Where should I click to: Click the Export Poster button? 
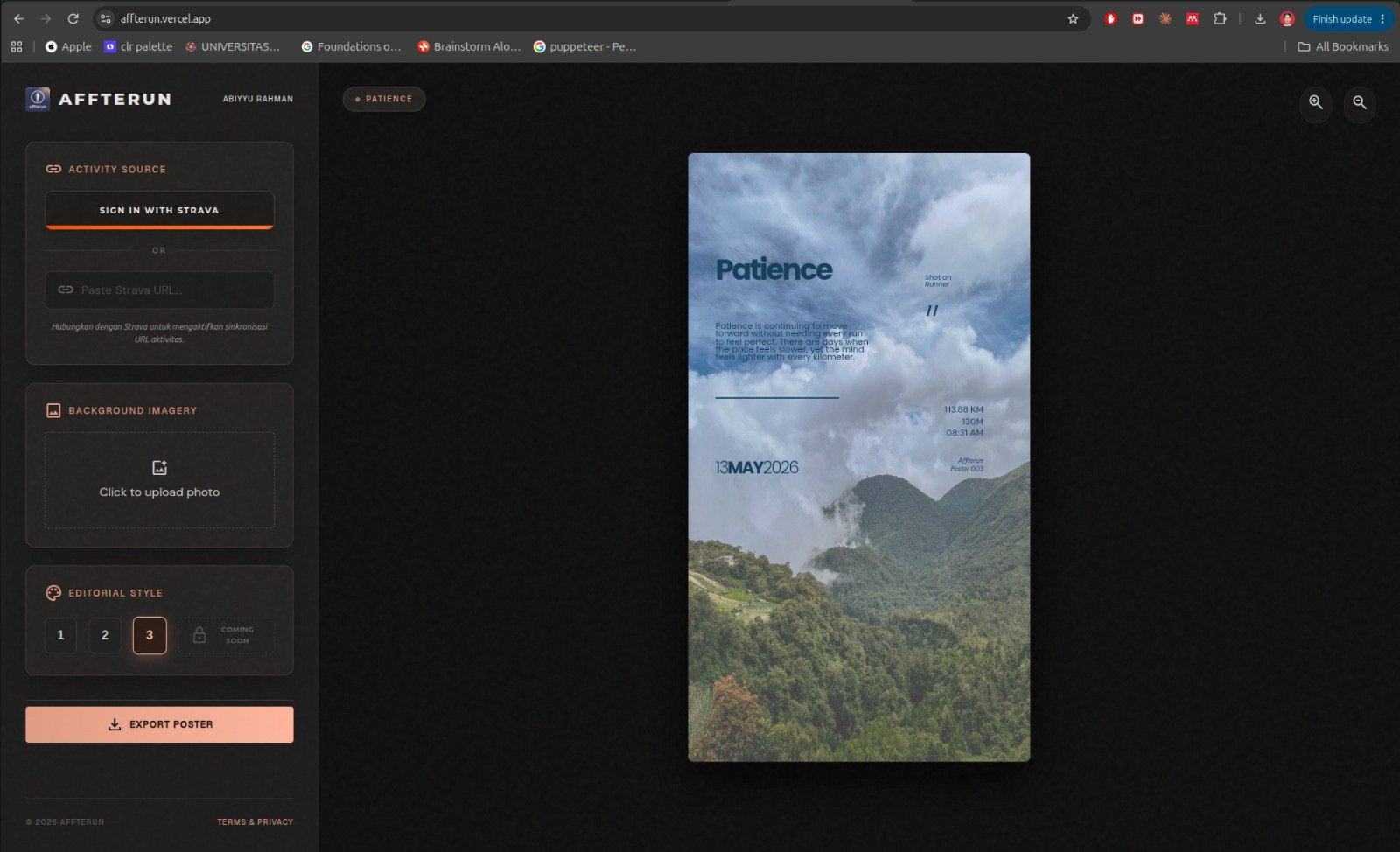point(159,724)
